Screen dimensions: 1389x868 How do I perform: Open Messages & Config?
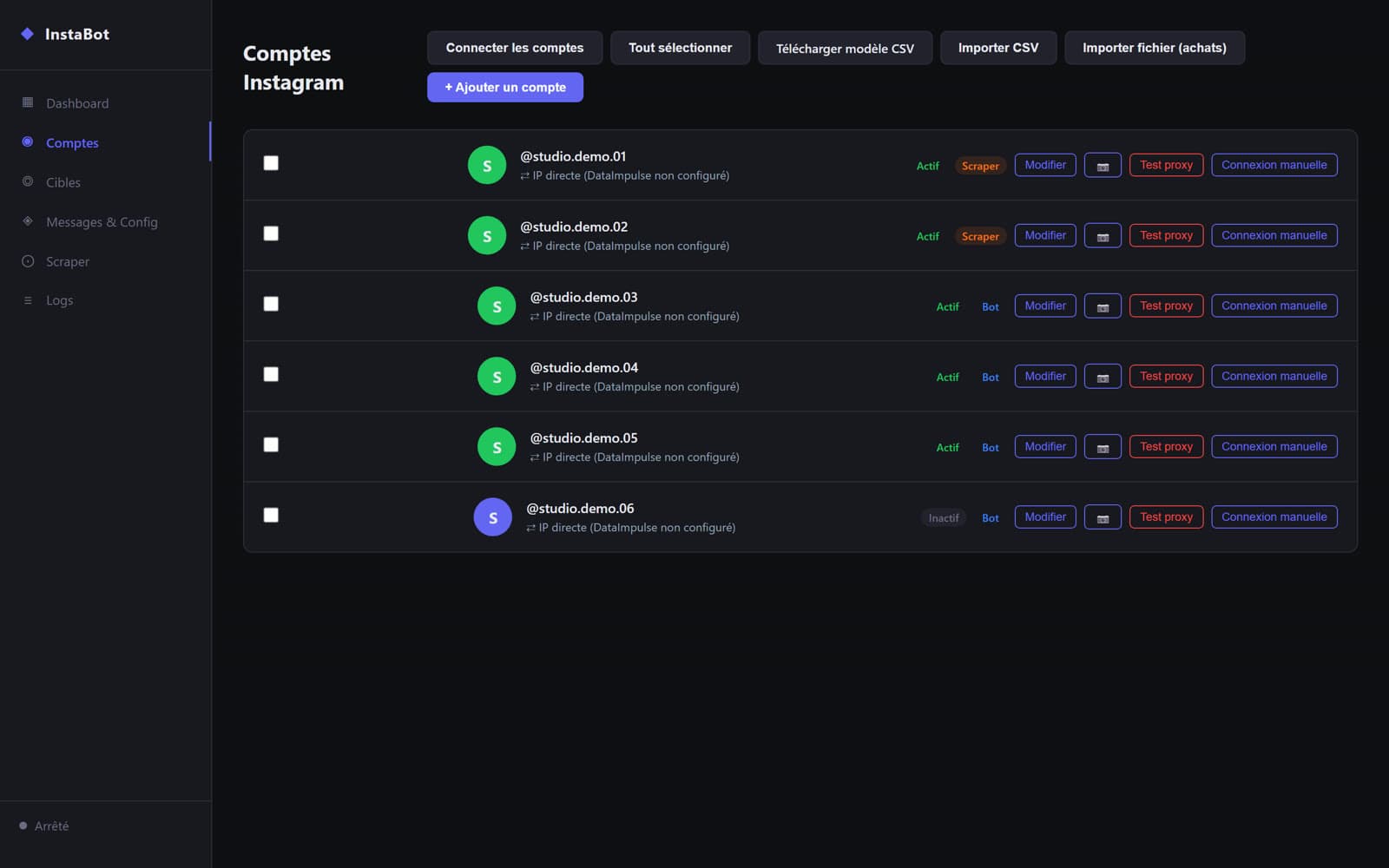coord(105,221)
